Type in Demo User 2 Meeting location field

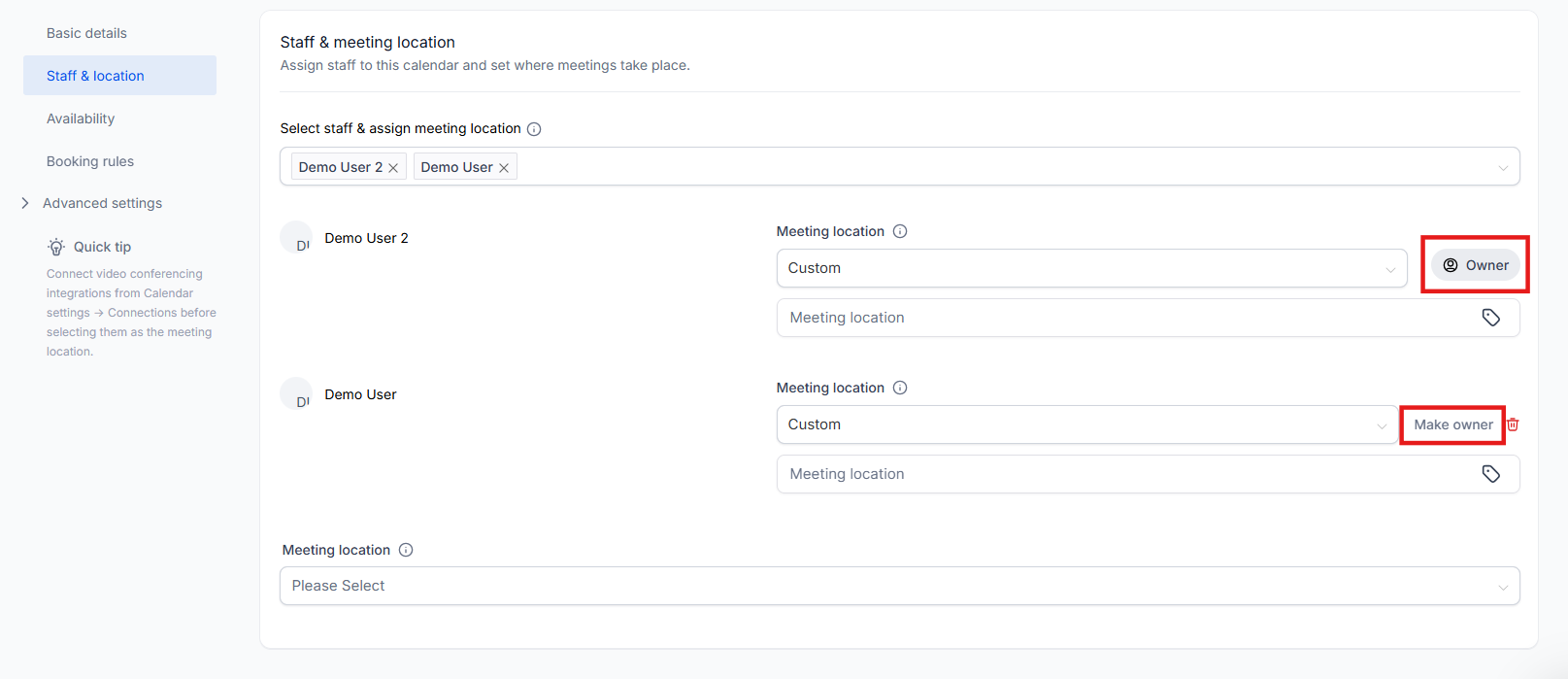pos(1126,318)
